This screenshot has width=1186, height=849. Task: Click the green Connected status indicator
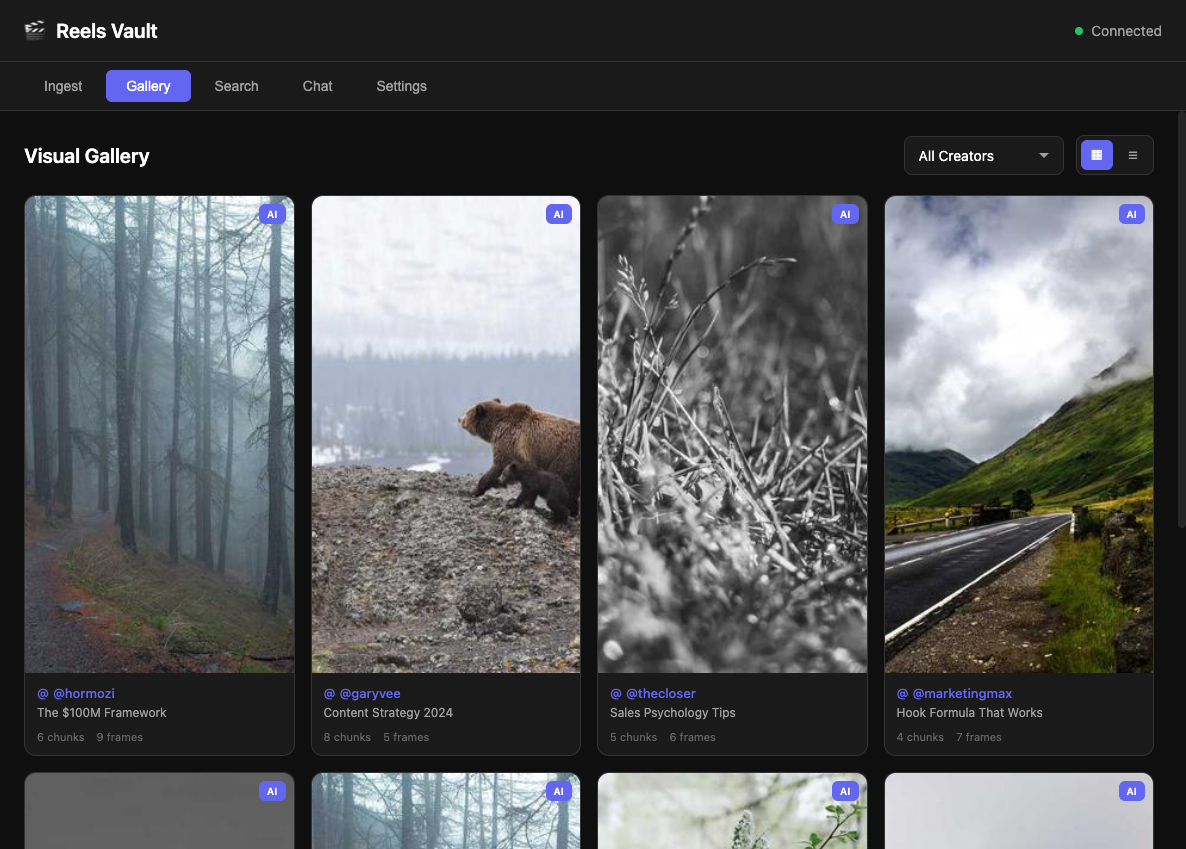[x=1079, y=31]
